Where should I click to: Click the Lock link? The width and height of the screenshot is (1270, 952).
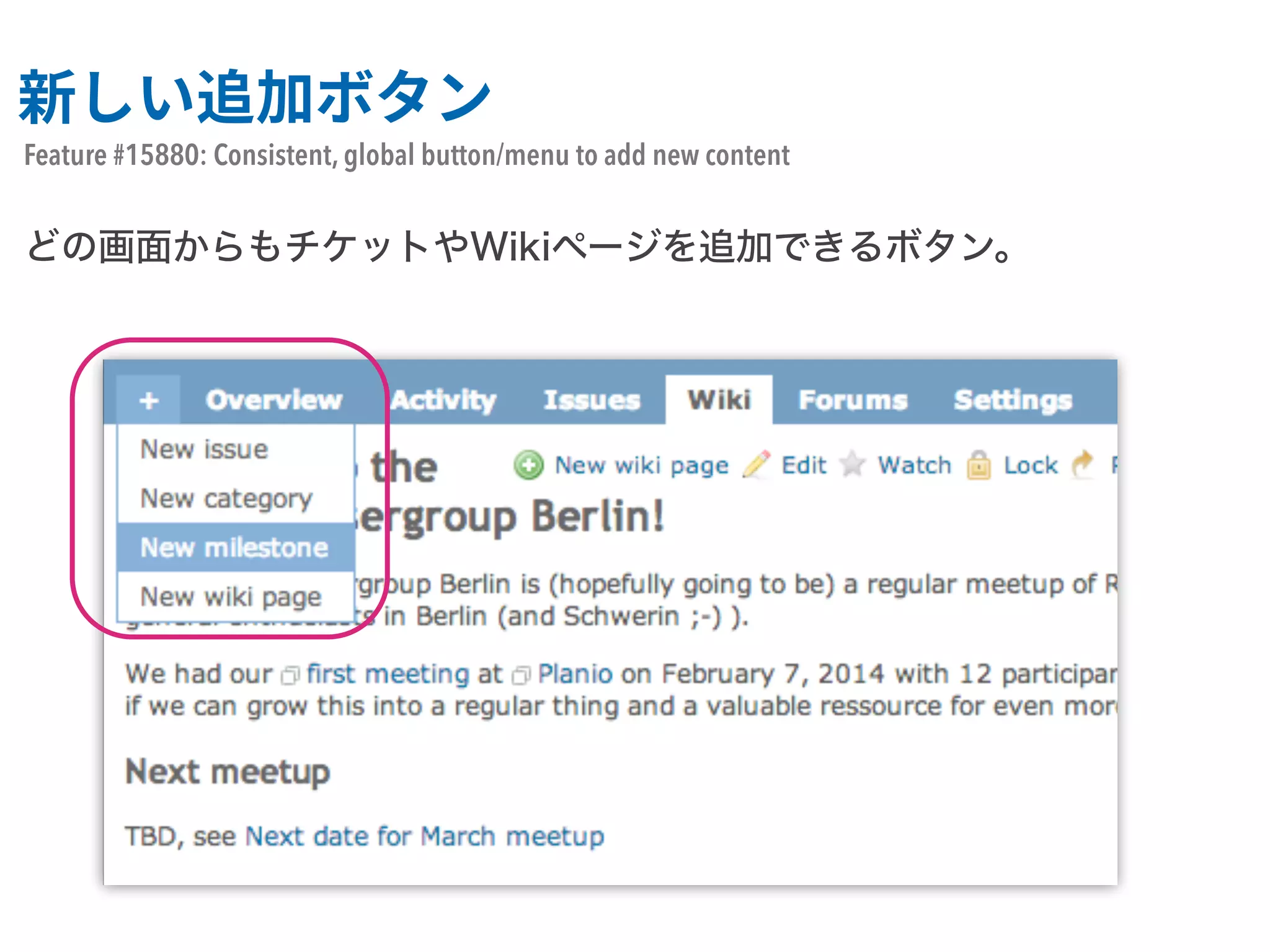[x=1031, y=465]
